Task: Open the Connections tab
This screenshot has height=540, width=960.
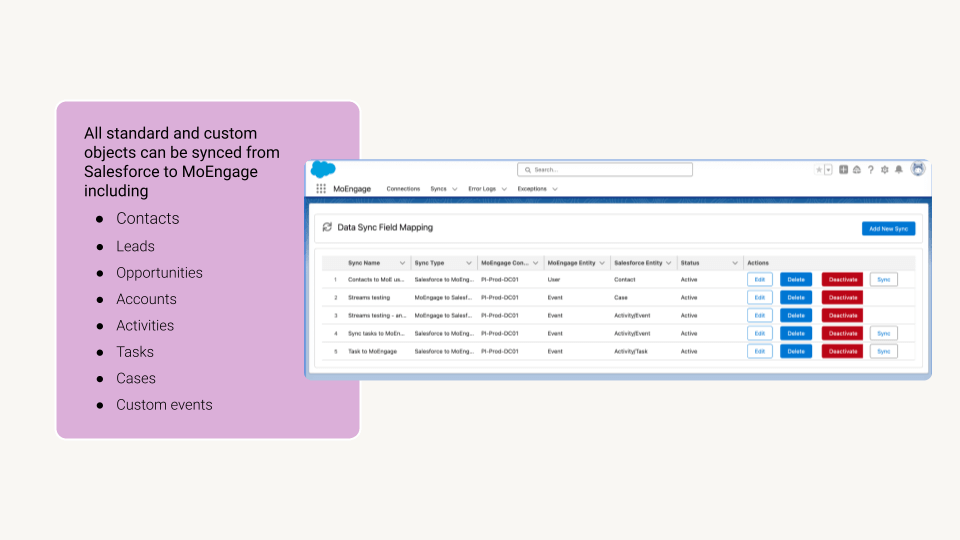Action: point(403,189)
